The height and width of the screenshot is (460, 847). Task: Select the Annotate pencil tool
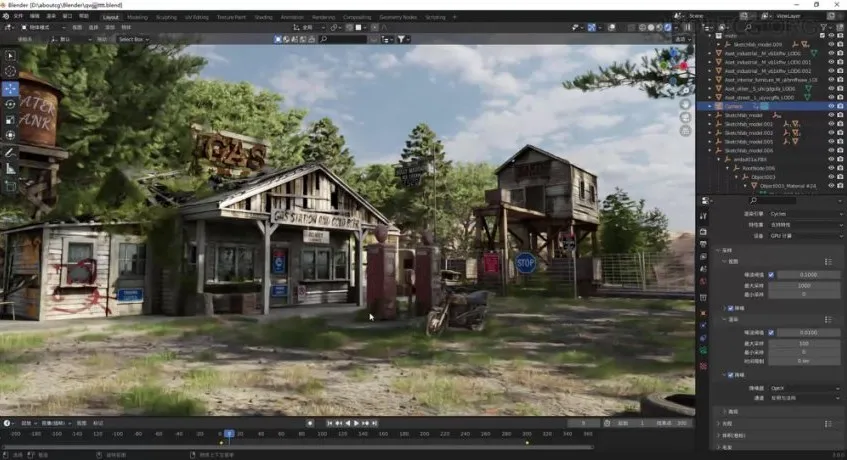pos(10,152)
